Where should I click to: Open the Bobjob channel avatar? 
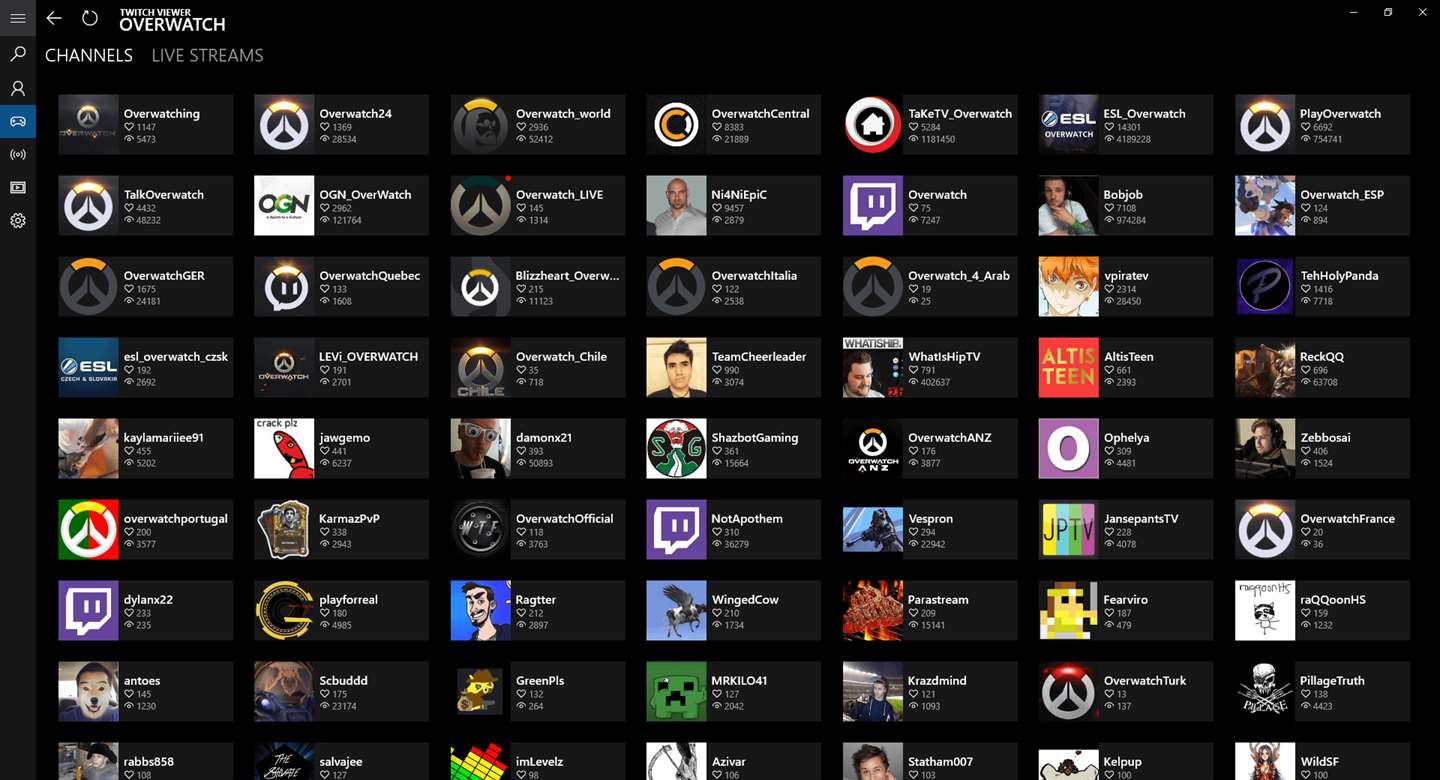click(1068, 206)
